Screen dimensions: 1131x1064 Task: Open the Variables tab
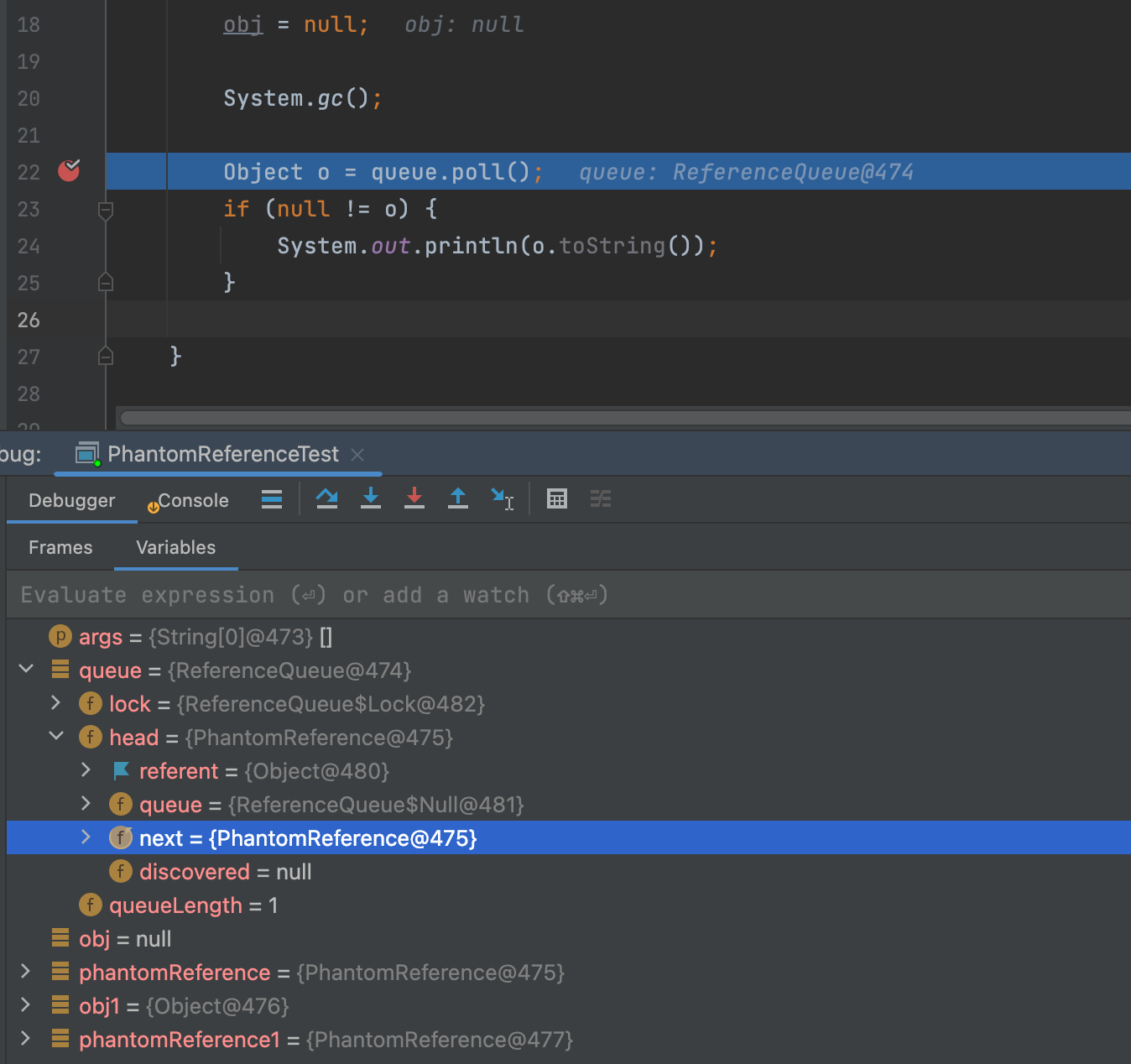click(176, 548)
